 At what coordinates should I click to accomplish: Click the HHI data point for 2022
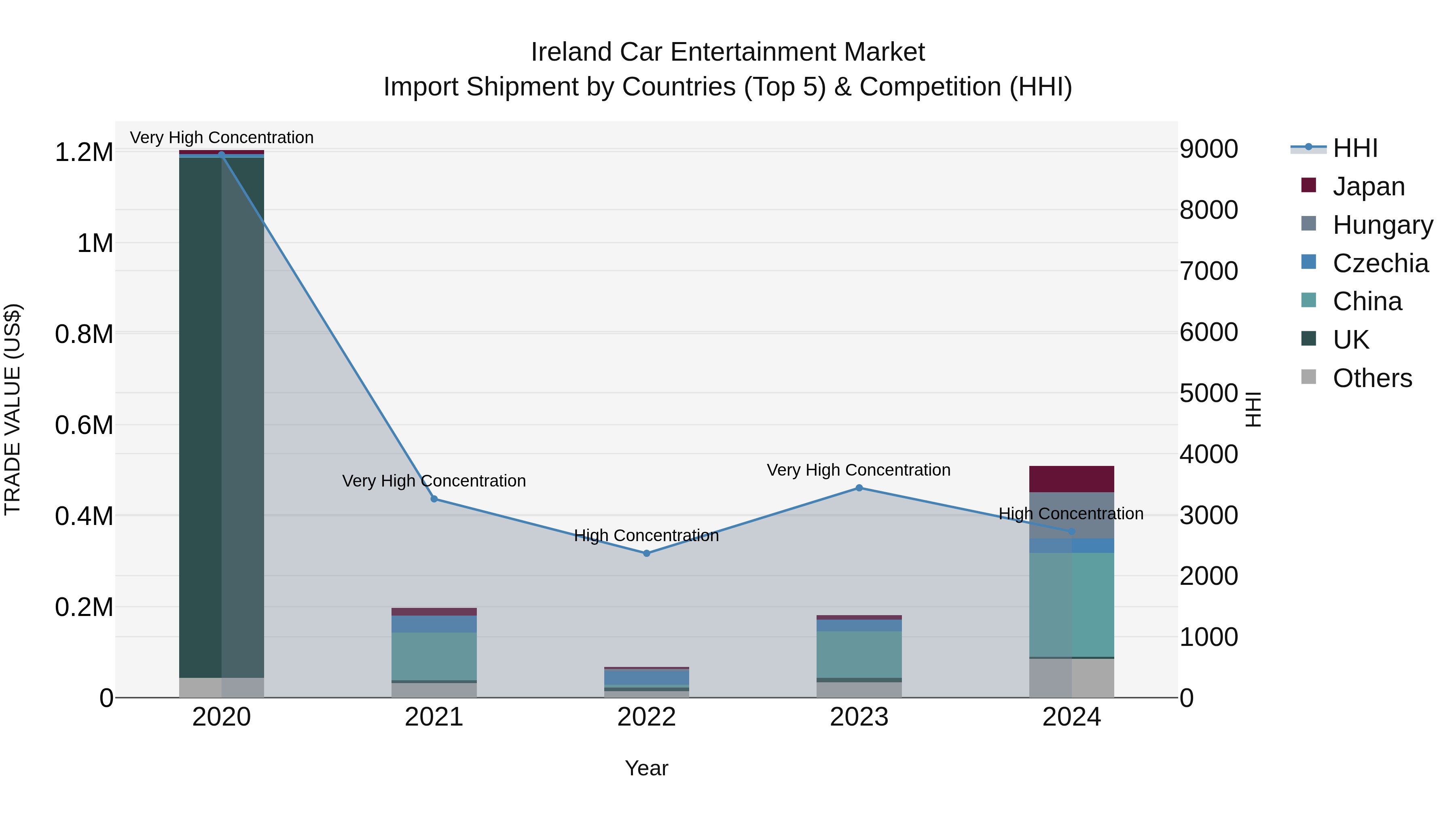pos(647,553)
